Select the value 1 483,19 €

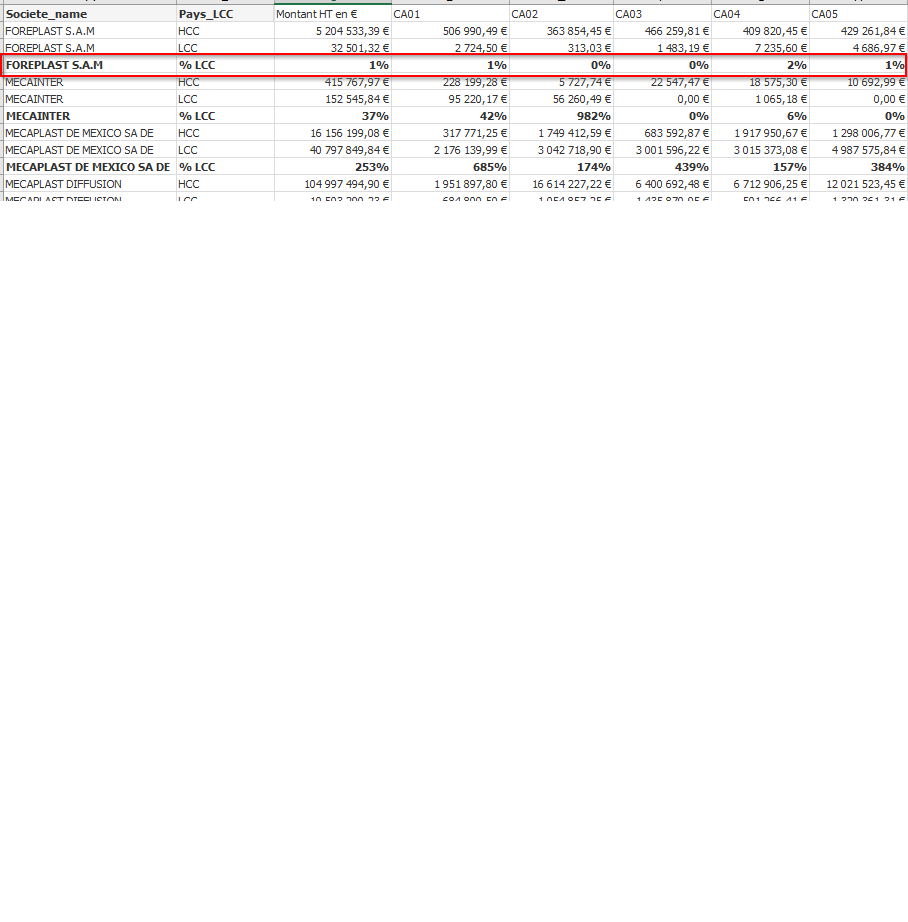click(663, 48)
